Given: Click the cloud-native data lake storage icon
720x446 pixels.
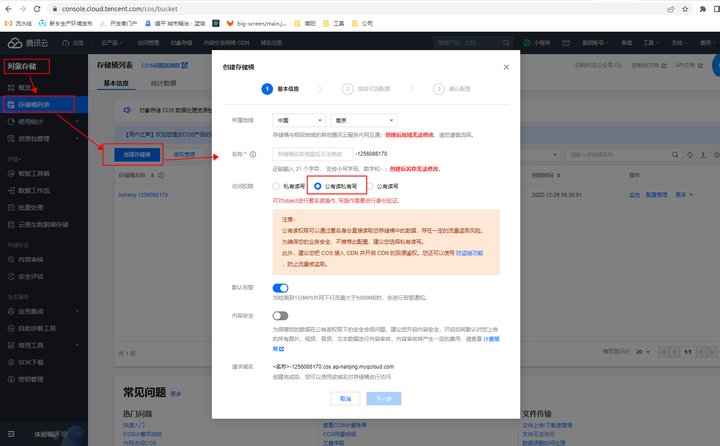Looking at the screenshot, I should tap(11, 225).
